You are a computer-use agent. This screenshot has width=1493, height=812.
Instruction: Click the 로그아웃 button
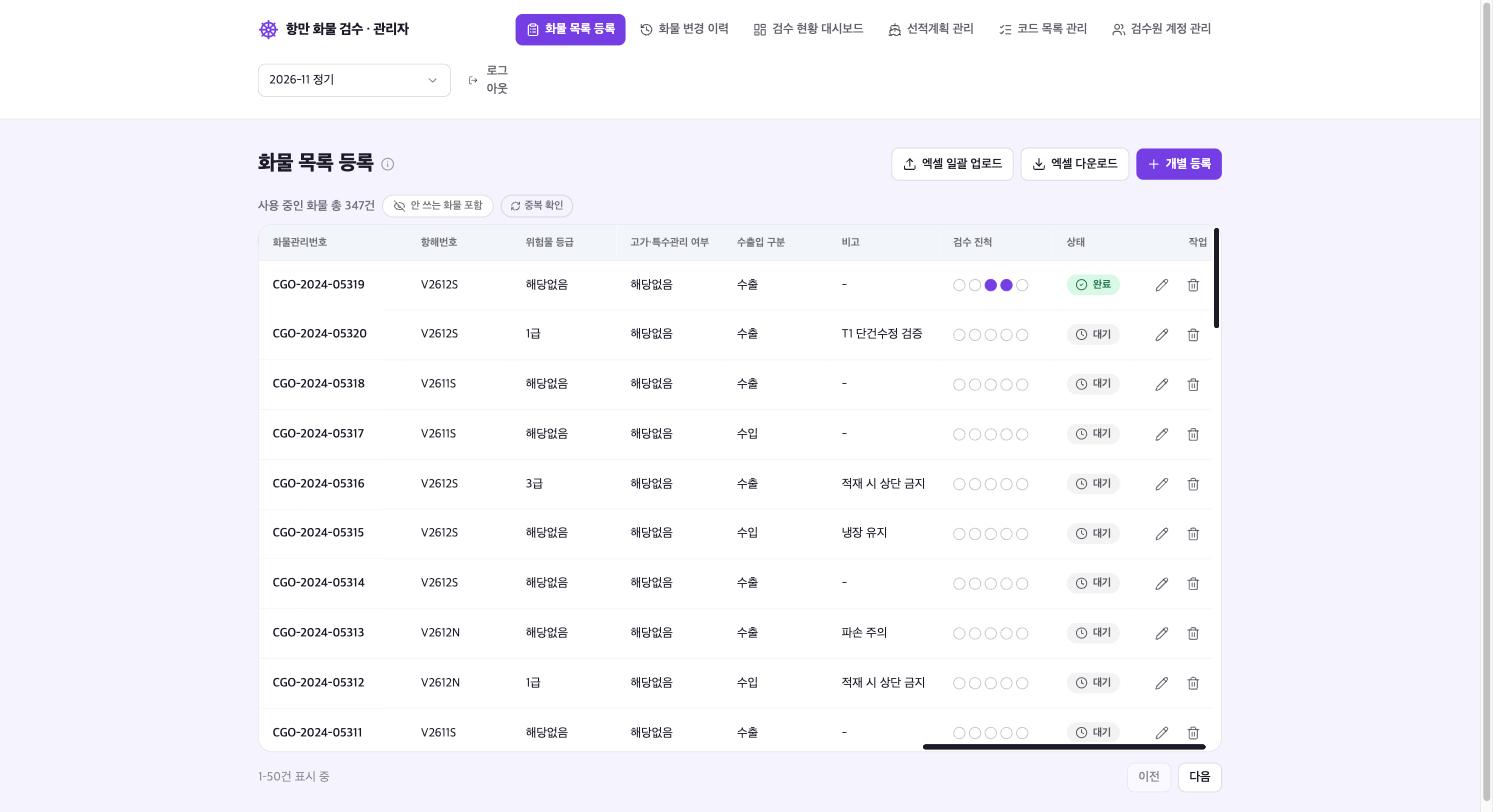pyautogui.click(x=489, y=80)
